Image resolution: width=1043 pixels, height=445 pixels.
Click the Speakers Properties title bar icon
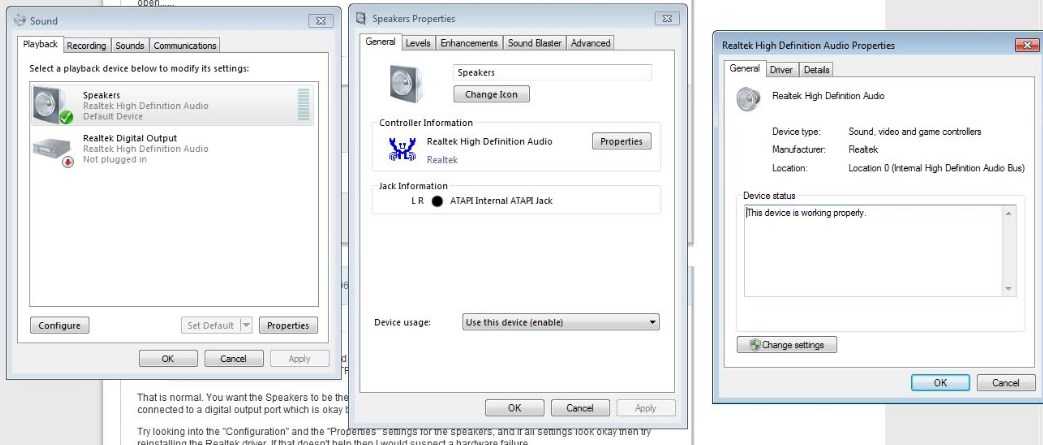[x=361, y=18]
